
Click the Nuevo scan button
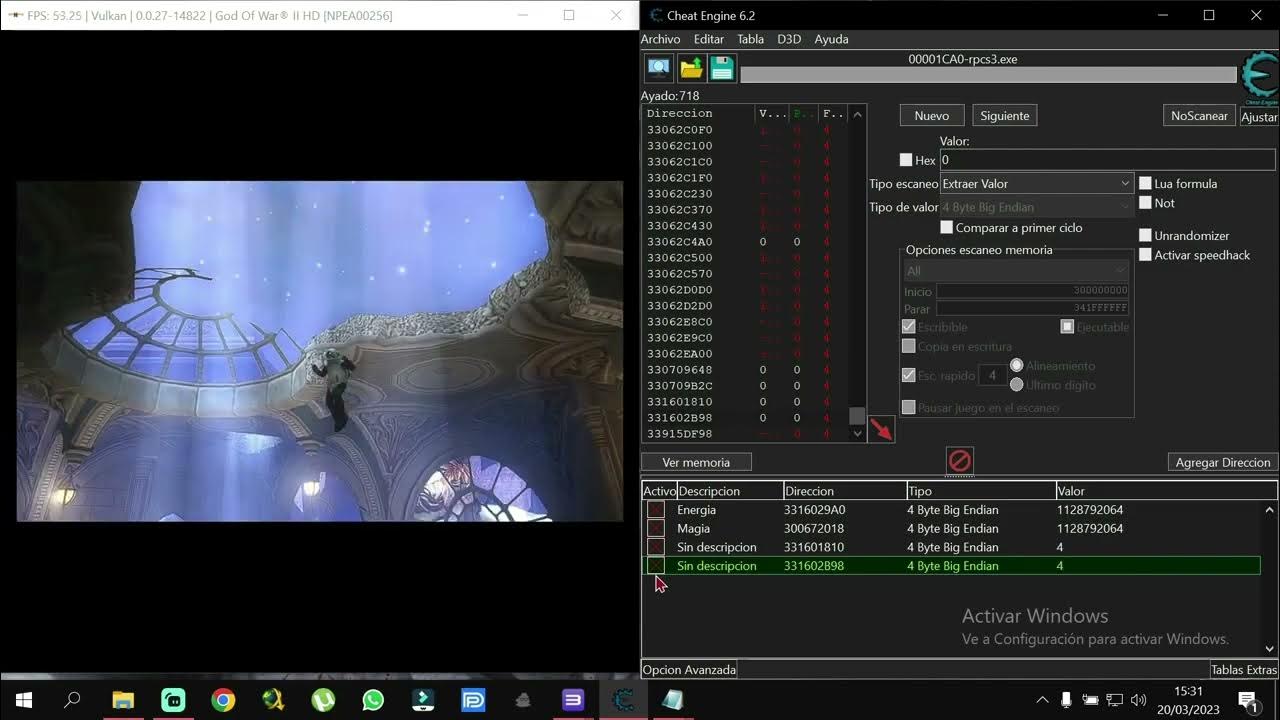tap(932, 116)
